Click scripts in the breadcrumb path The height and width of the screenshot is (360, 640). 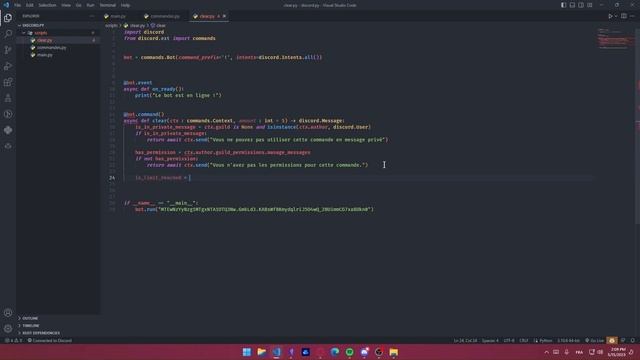pos(111,25)
